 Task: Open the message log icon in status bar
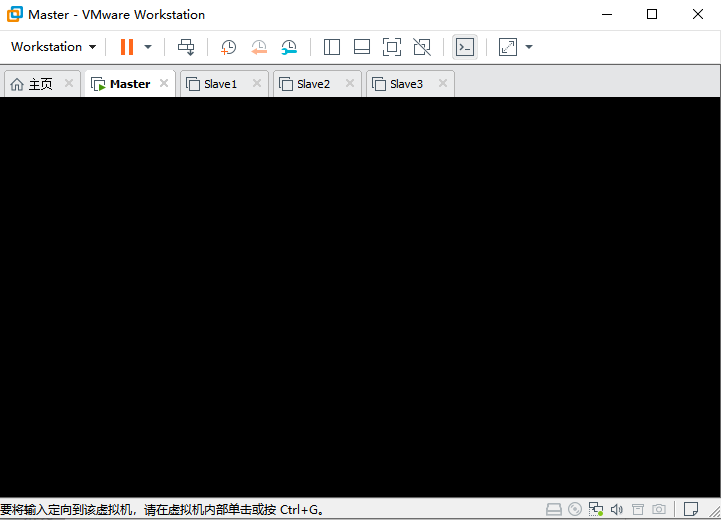point(691,509)
